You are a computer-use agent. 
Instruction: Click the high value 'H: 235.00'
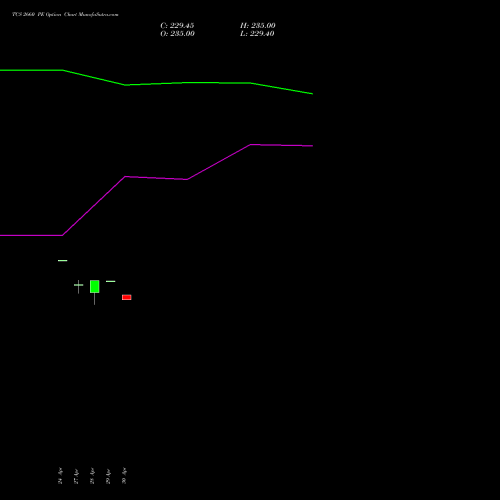pyautogui.click(x=258, y=26)
